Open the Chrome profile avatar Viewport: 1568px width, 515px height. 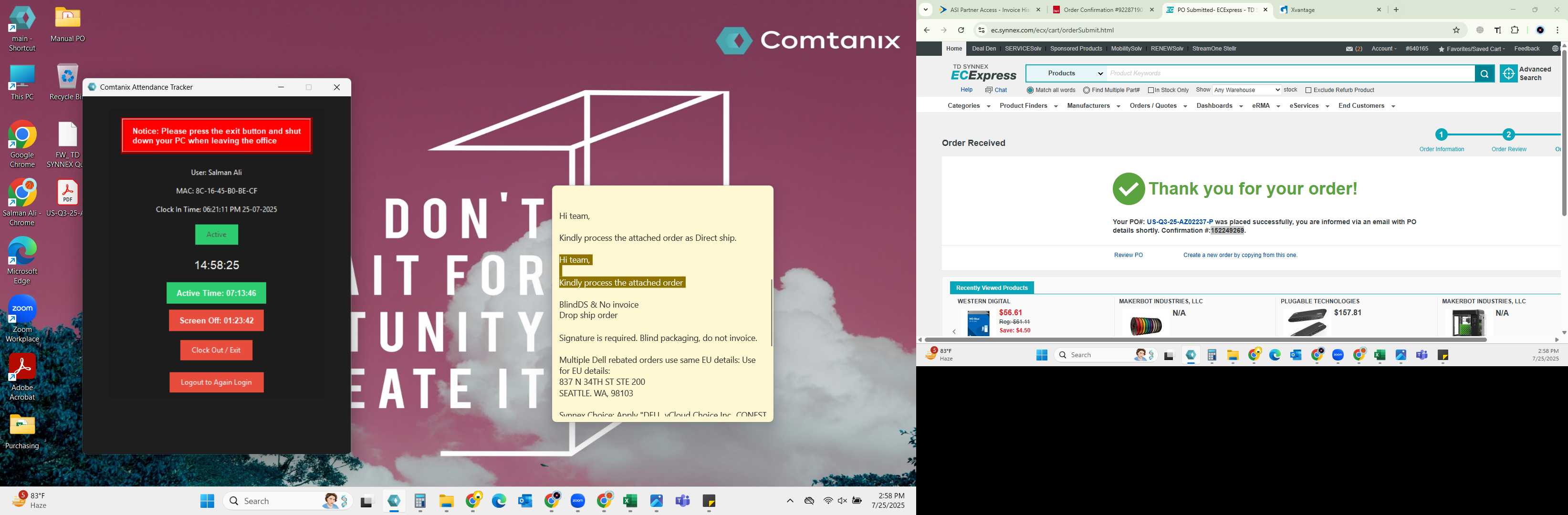coord(1540,30)
